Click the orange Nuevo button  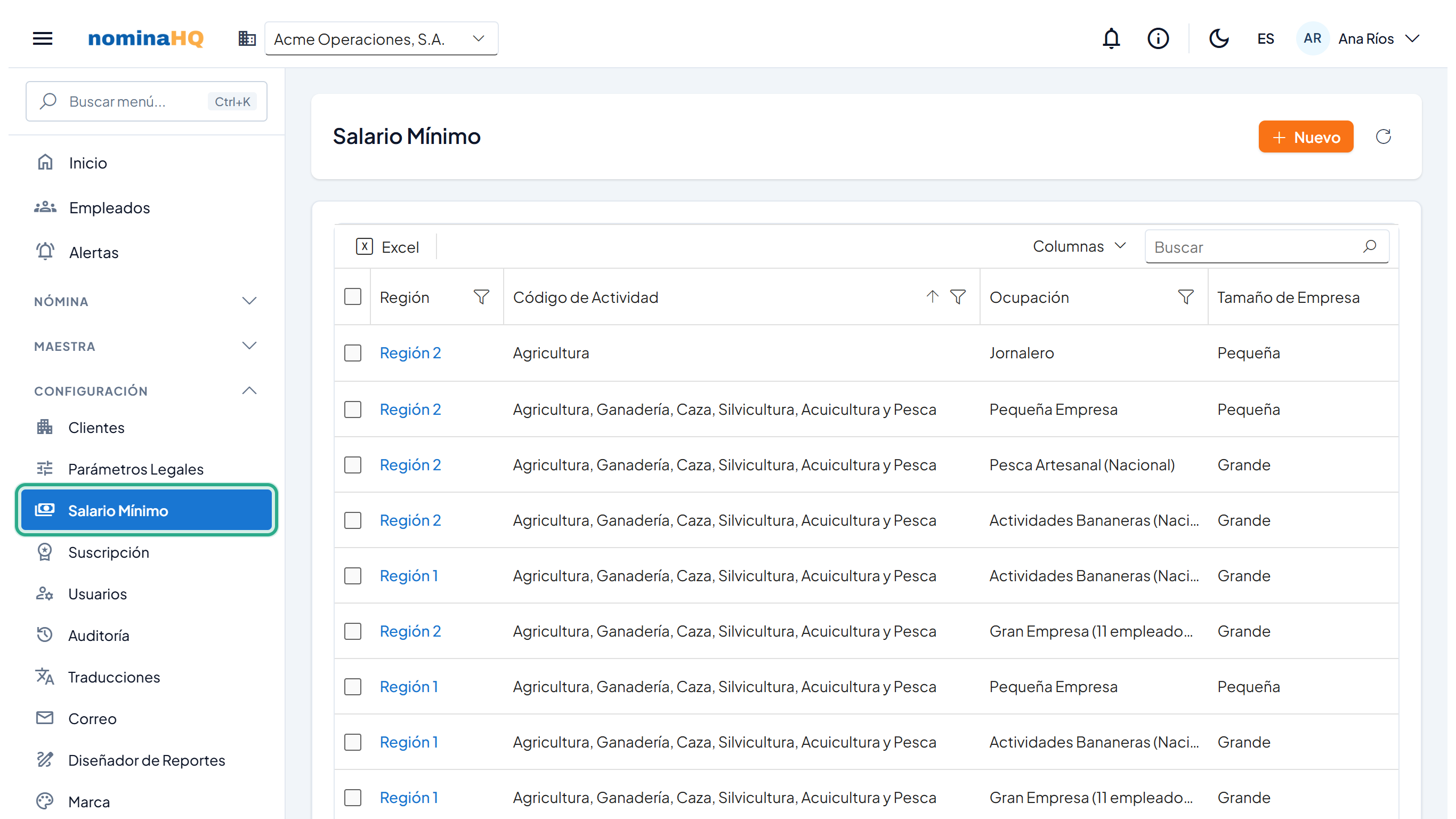[1306, 136]
